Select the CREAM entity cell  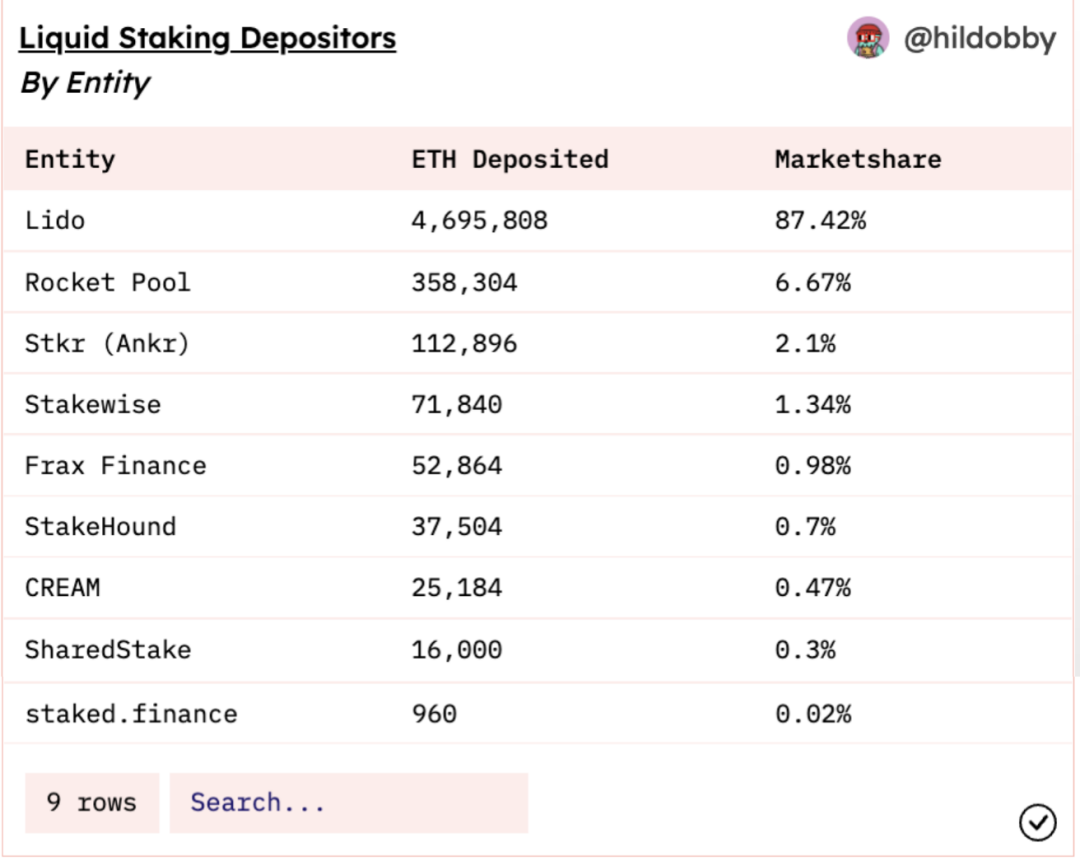tap(62, 588)
